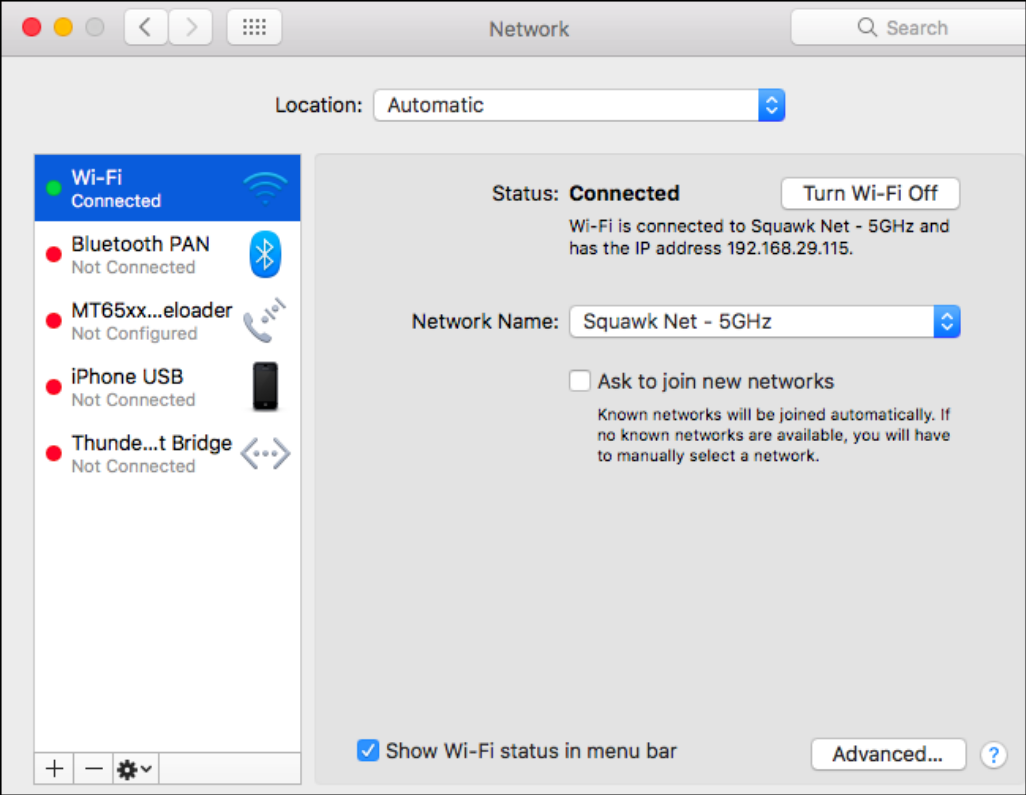
Task: Show all preferences grid button
Action: (x=254, y=28)
